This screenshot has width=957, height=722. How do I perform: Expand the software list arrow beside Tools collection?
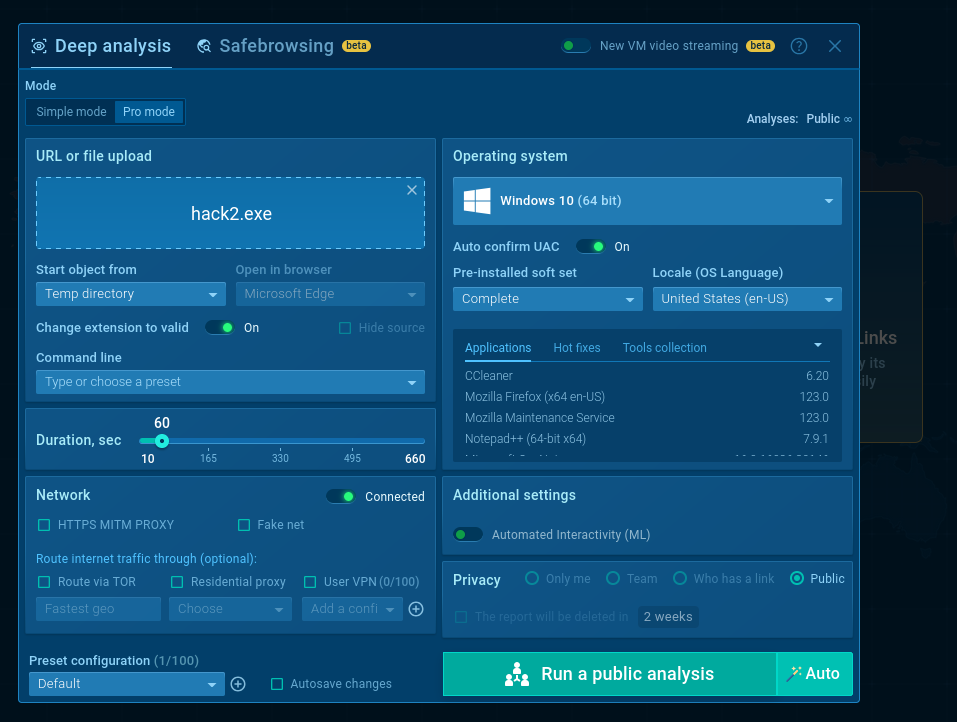pos(818,345)
